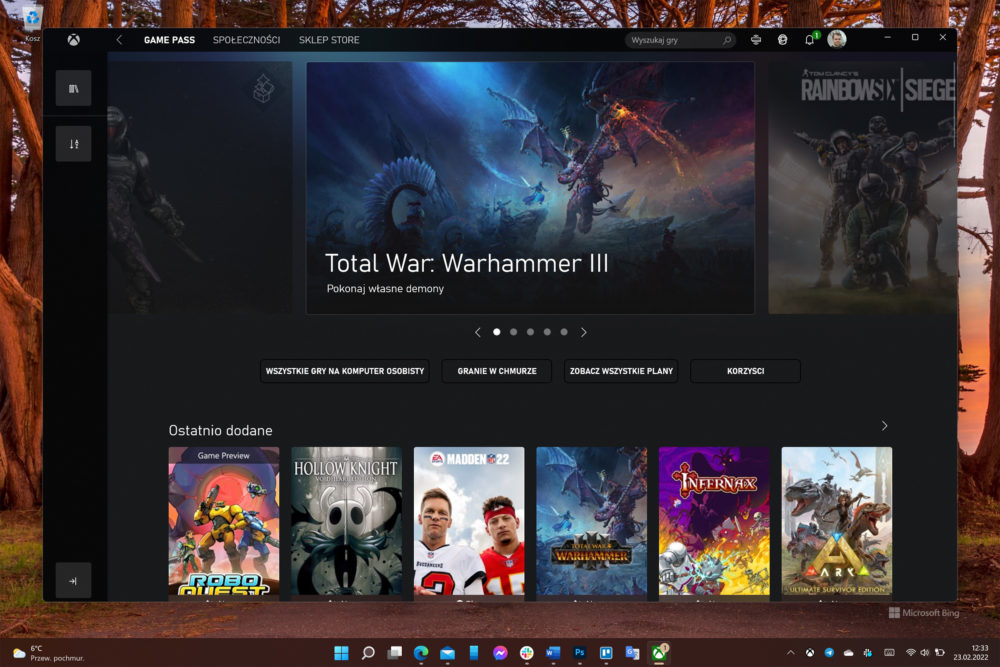This screenshot has width=1000, height=667.
Task: Click the Slack icon in the system tray
Action: tap(868, 653)
